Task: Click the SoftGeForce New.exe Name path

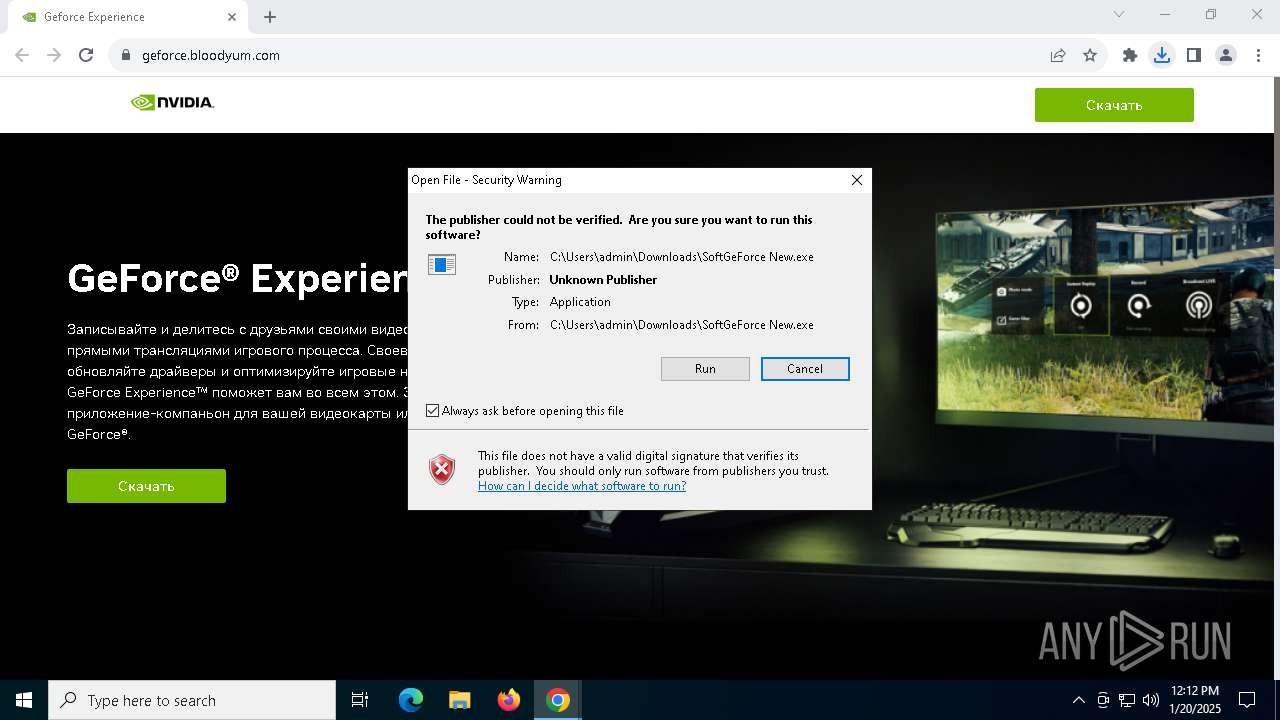Action: point(682,257)
